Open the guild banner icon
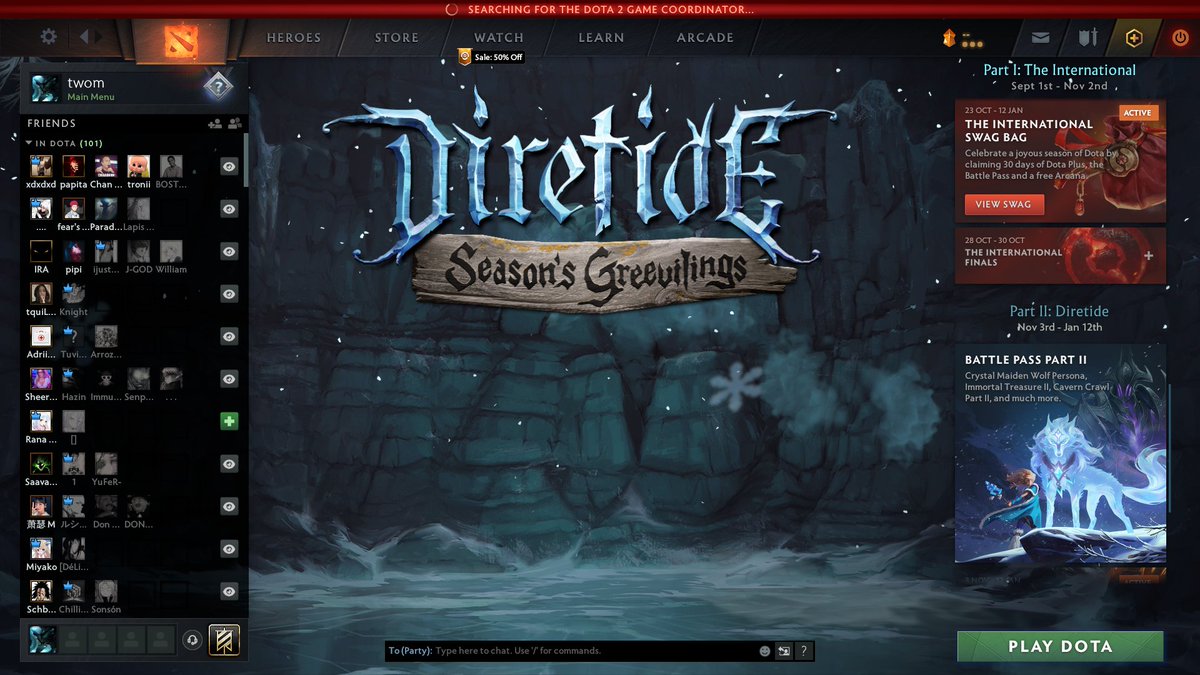 pos(224,640)
